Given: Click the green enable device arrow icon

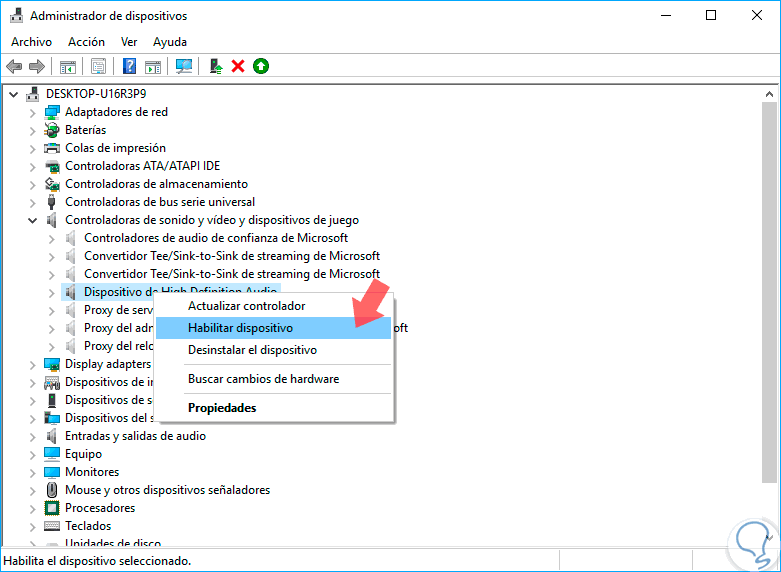Looking at the screenshot, I should click(x=260, y=66).
